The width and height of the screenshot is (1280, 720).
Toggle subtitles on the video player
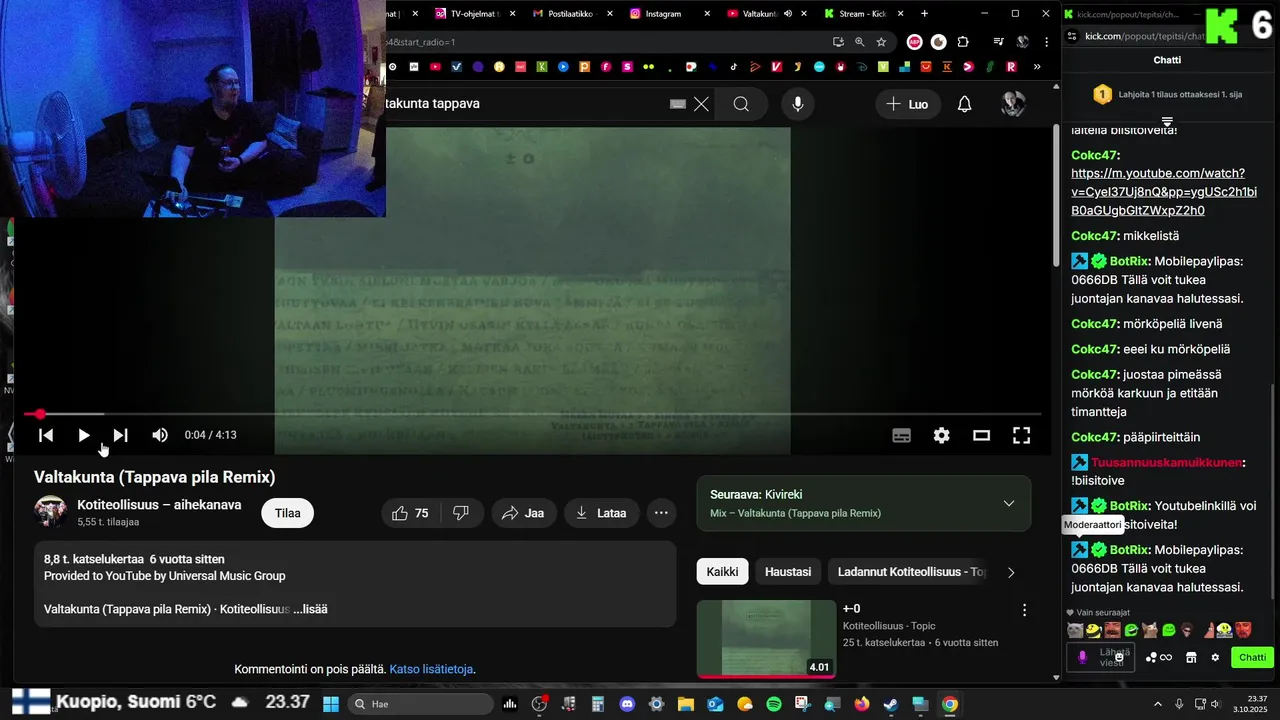(901, 435)
